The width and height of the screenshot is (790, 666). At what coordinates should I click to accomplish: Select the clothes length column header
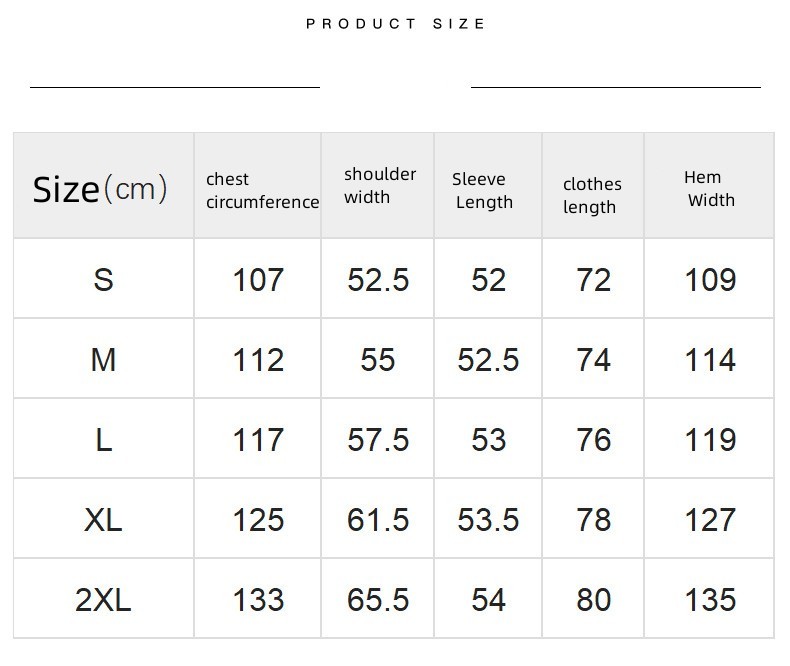tap(591, 195)
